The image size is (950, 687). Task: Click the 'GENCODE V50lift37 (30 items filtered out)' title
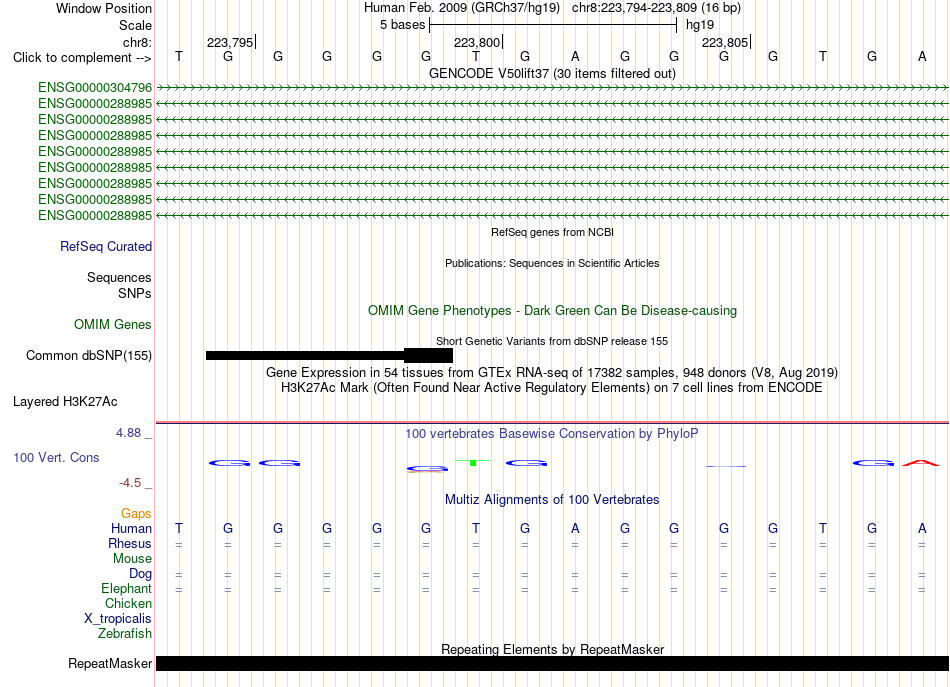click(x=553, y=73)
